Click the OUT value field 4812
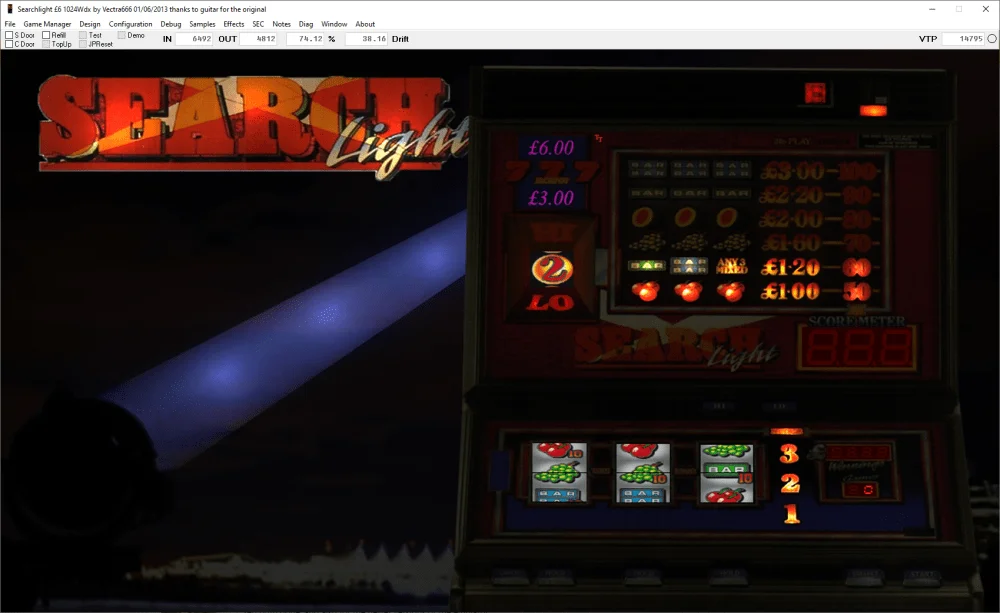Screen dimensions: 1000x613 point(258,39)
